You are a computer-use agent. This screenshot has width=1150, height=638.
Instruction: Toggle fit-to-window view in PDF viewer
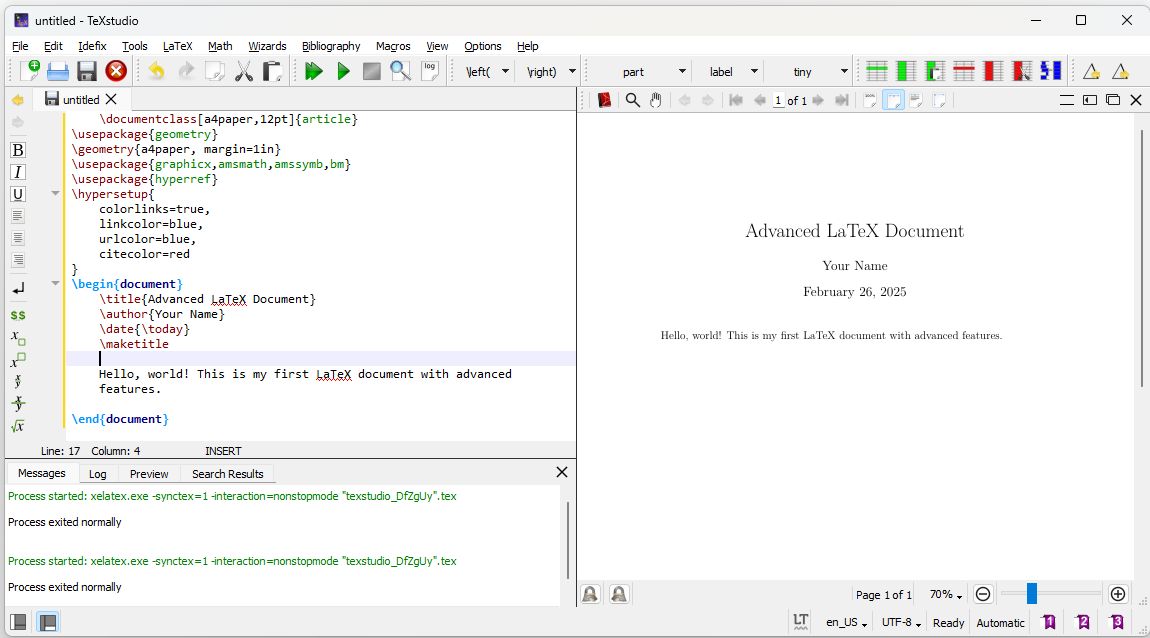coord(940,100)
